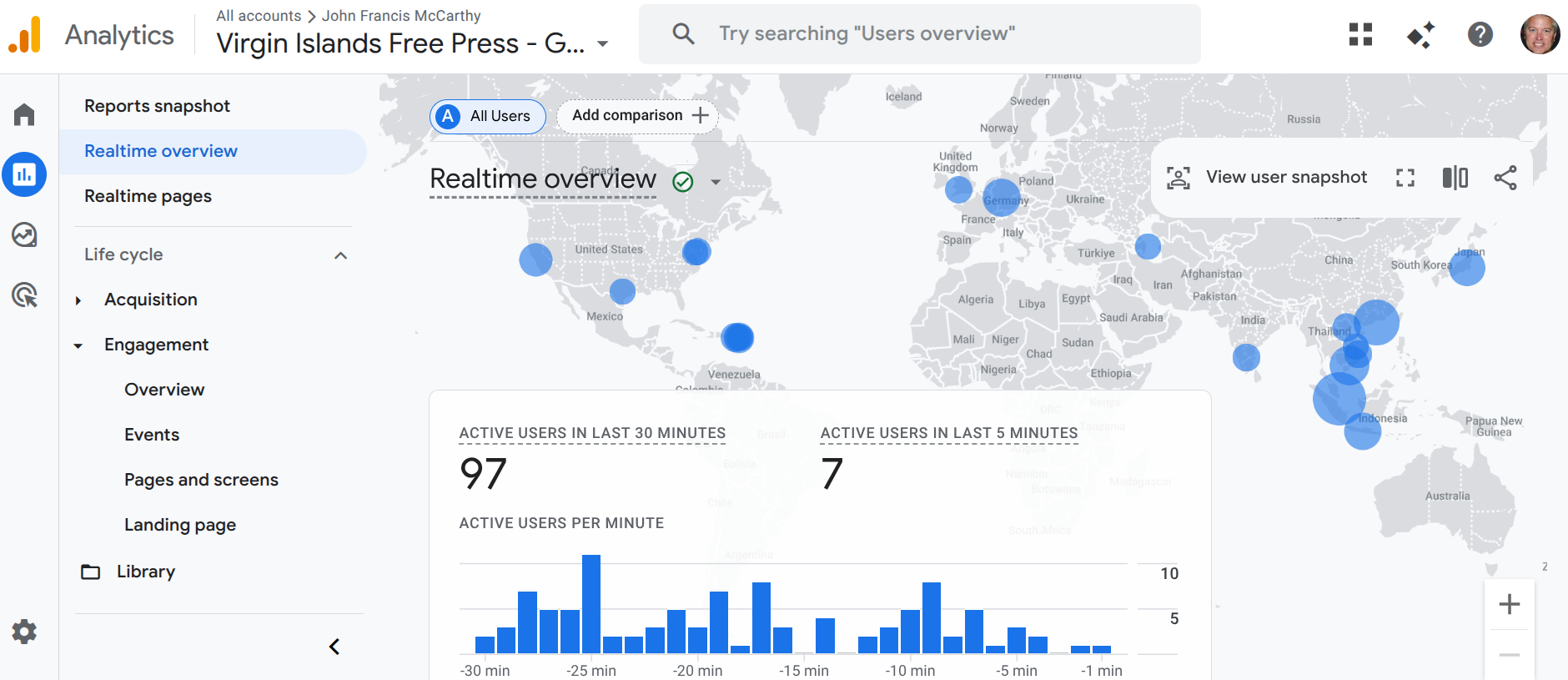Open the Explore icon in sidebar

pyautogui.click(x=24, y=234)
